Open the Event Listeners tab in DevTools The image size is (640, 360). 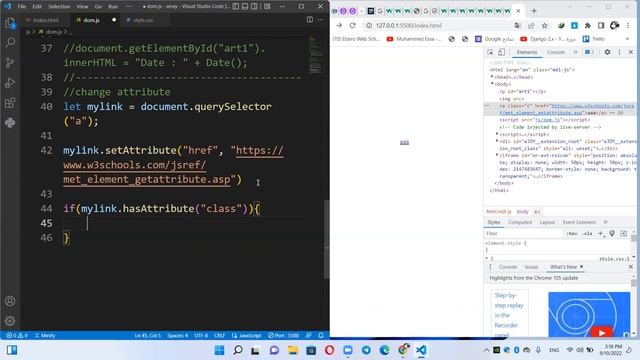(579, 222)
